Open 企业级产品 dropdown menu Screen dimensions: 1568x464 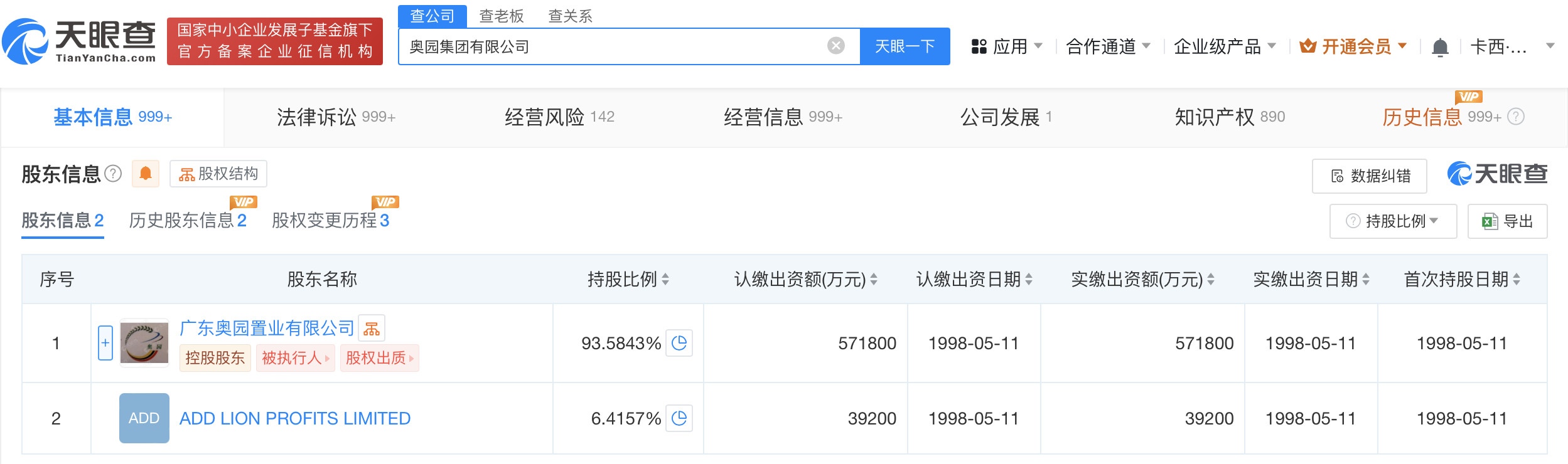pyautogui.click(x=1225, y=46)
